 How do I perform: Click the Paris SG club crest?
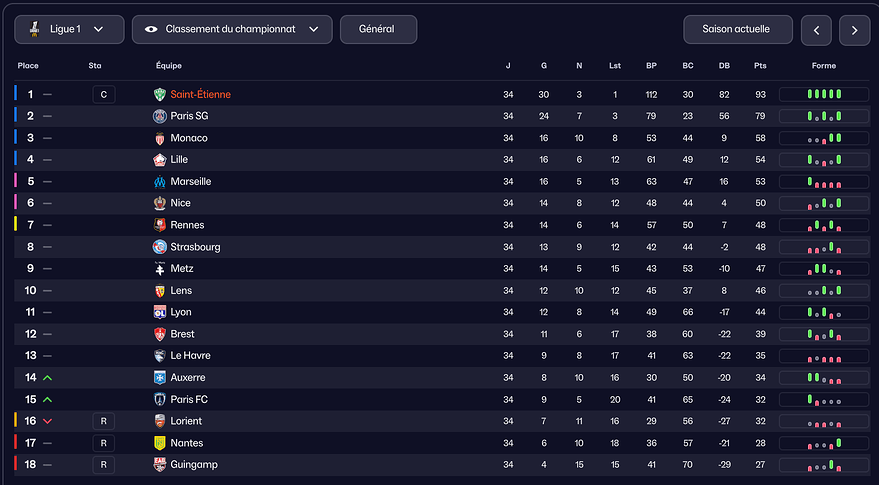click(160, 116)
